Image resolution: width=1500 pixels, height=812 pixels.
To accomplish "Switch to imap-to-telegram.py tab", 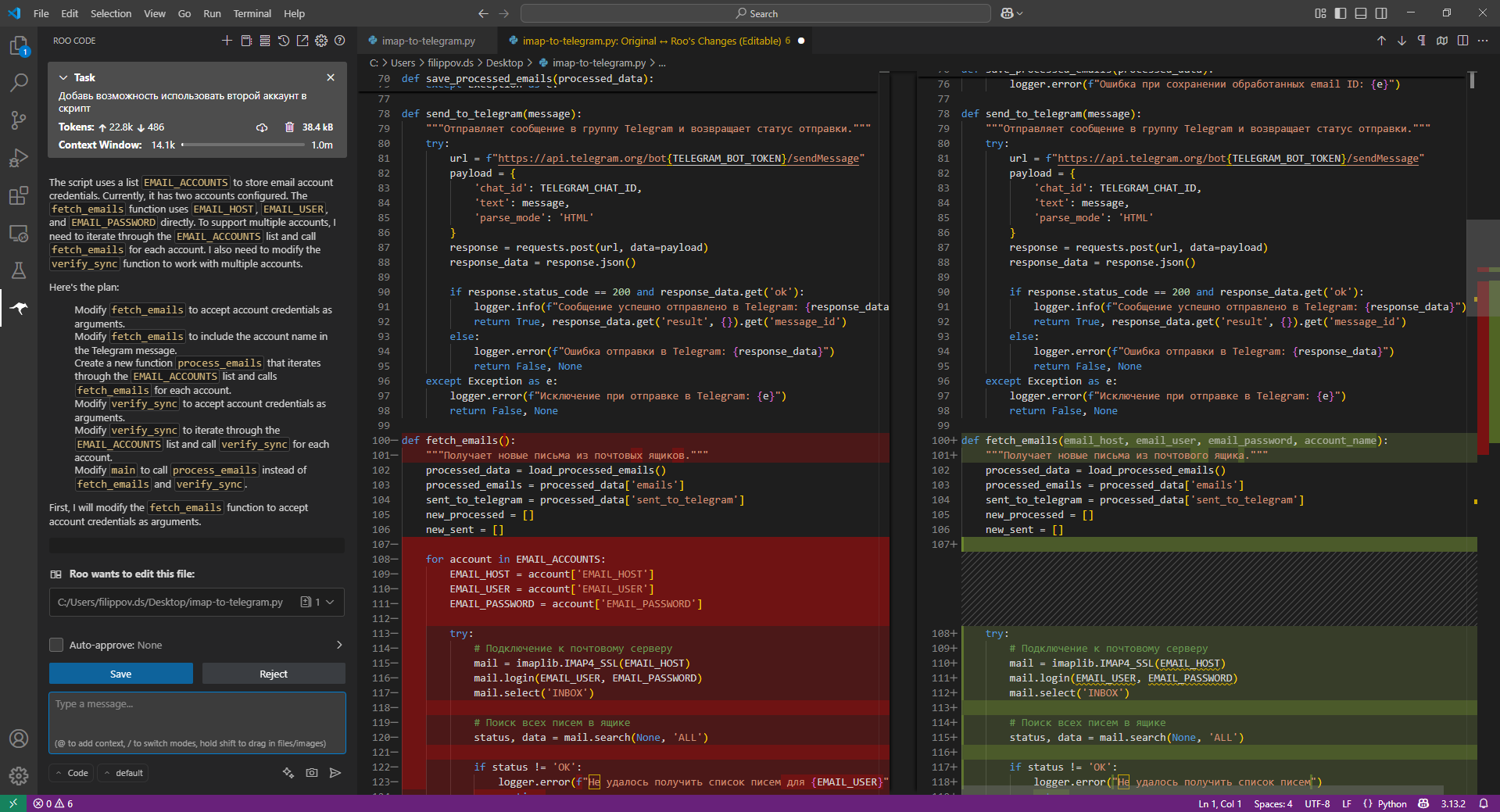I will (428, 41).
